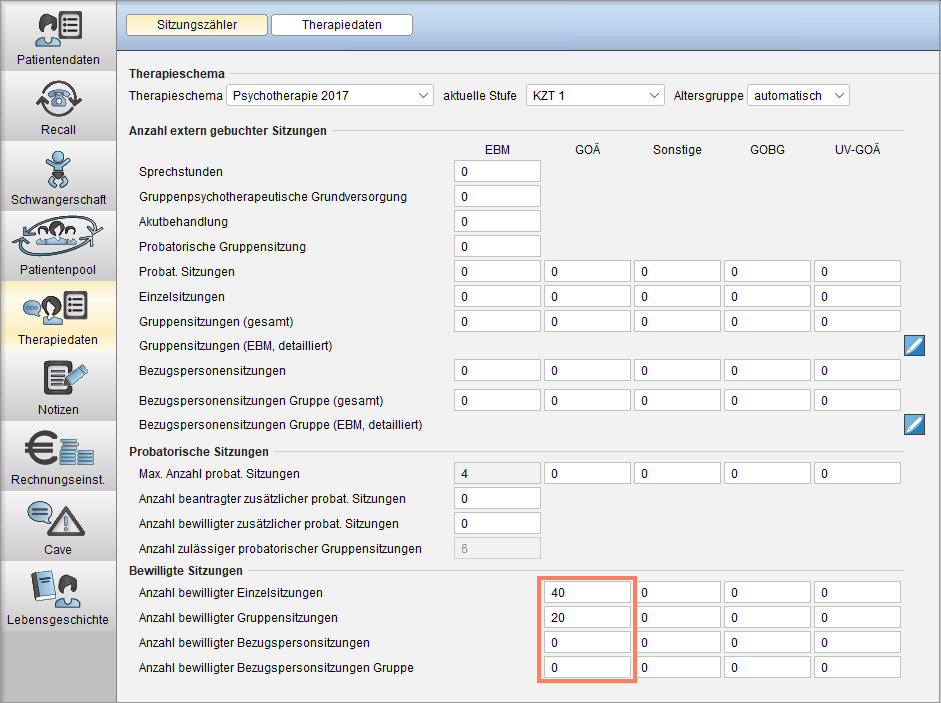Screen dimensions: 941x703
Task: Select the Therapiedaten sidebar entry
Action: (58, 316)
